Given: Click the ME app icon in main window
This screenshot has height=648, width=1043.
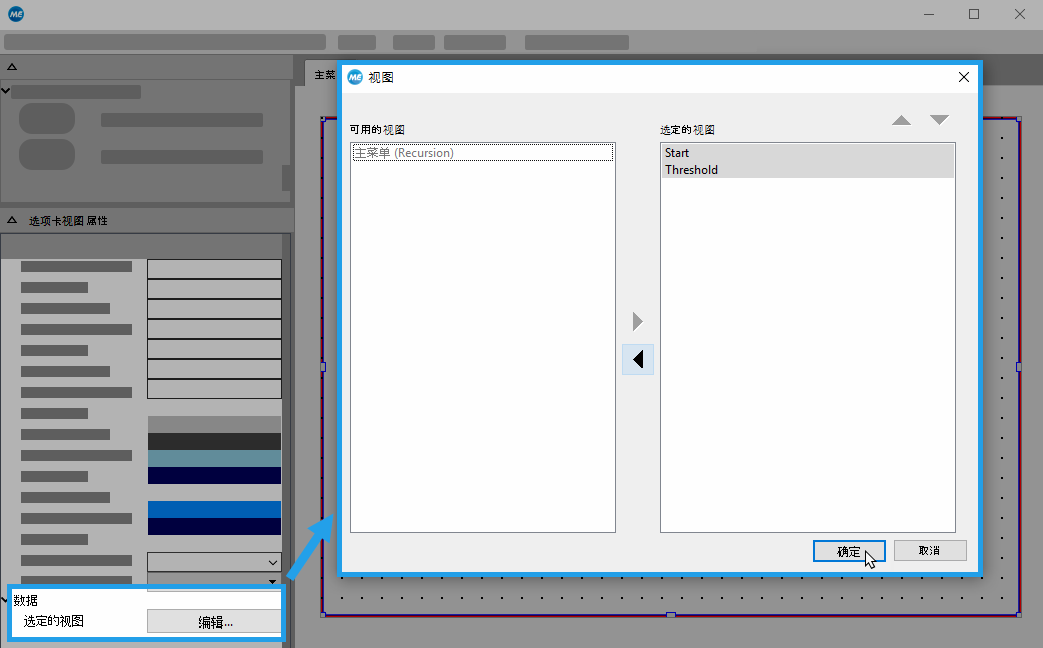Looking at the screenshot, I should tap(15, 14).
